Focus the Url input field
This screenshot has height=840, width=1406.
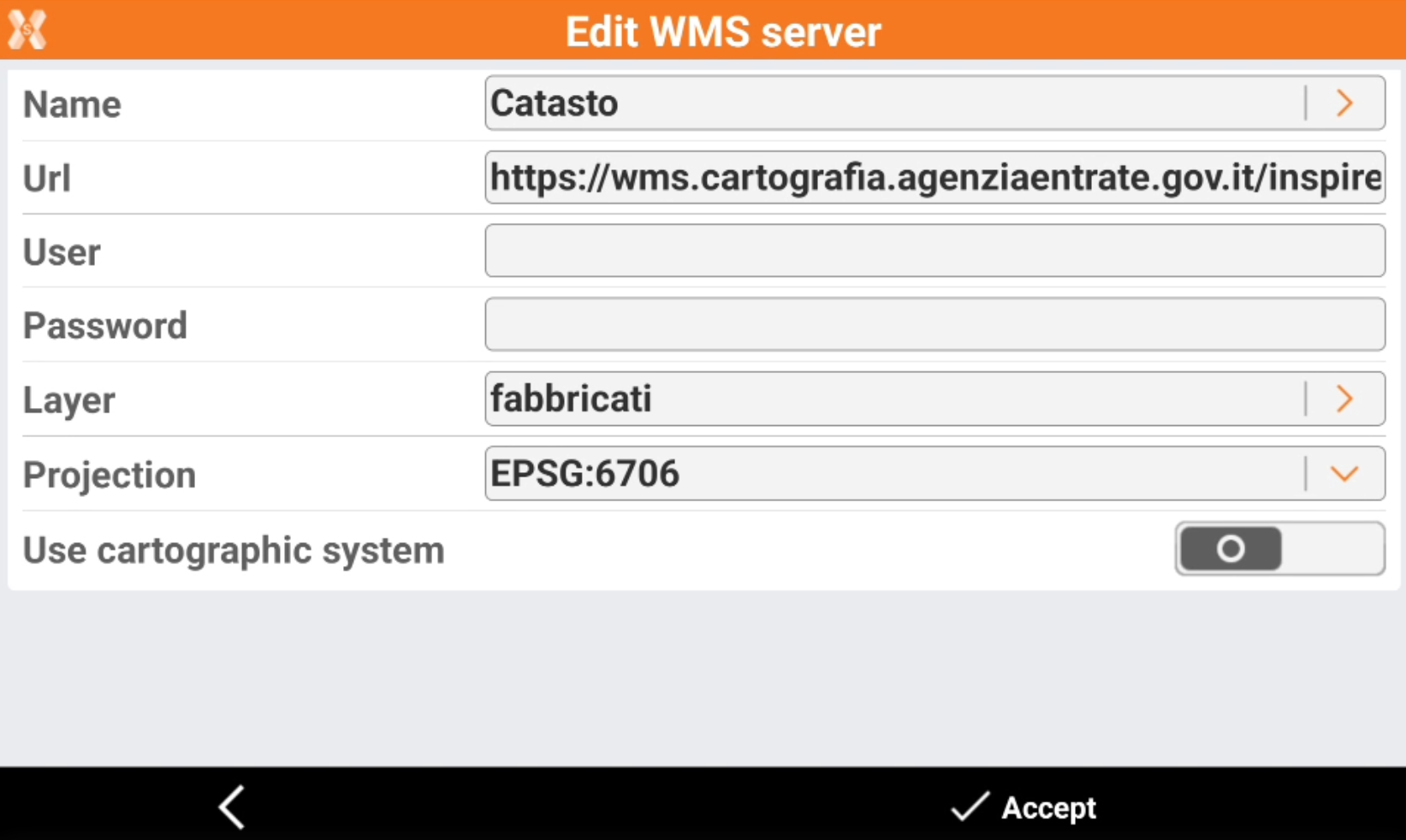pos(934,178)
